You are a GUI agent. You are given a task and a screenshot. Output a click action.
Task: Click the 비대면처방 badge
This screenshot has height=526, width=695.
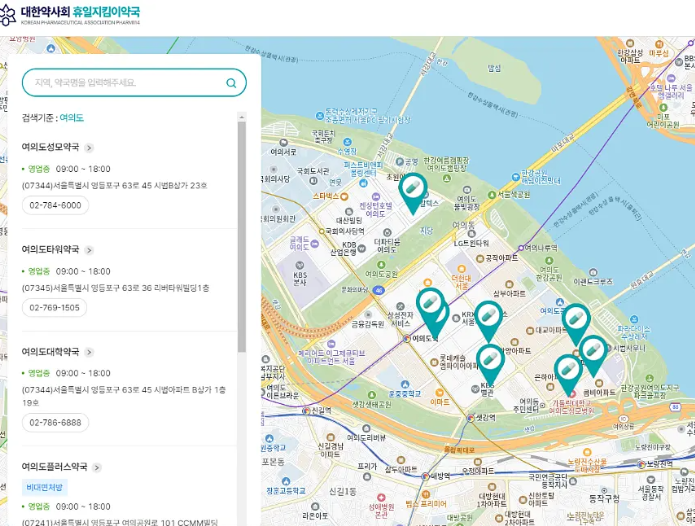[x=44, y=487]
